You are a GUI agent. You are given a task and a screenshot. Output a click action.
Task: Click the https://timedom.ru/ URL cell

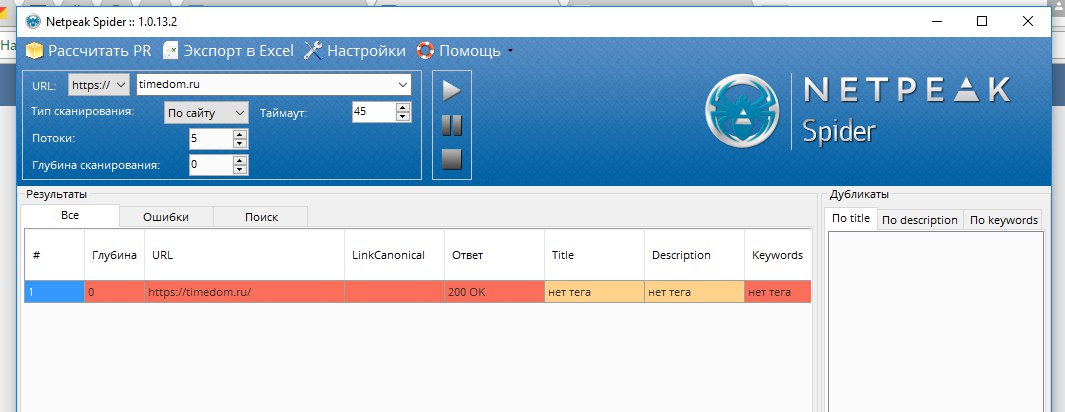click(x=245, y=292)
